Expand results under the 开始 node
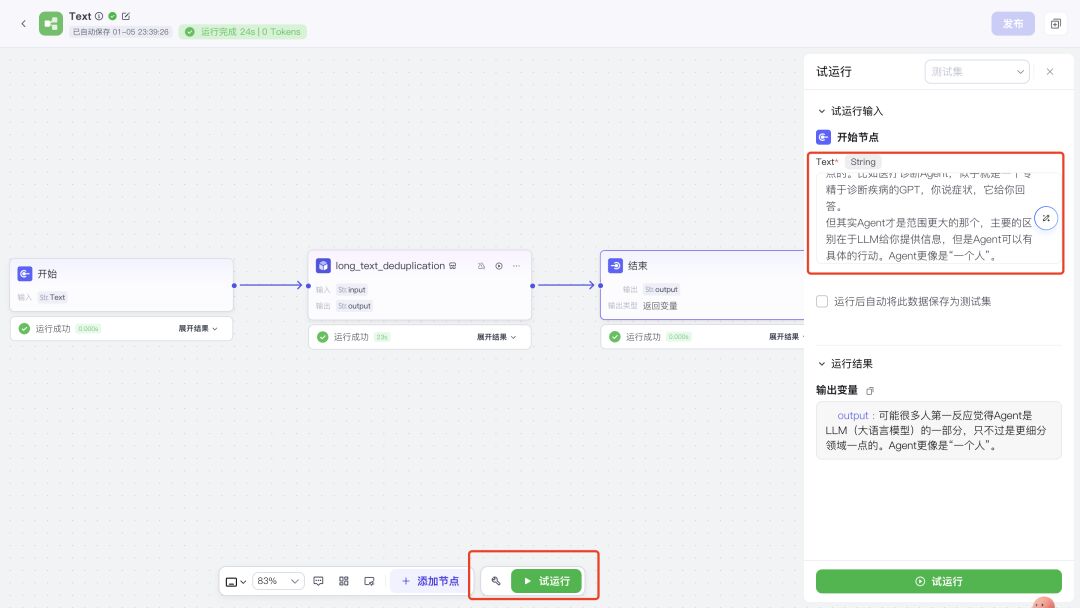This screenshot has width=1080, height=608. point(198,328)
